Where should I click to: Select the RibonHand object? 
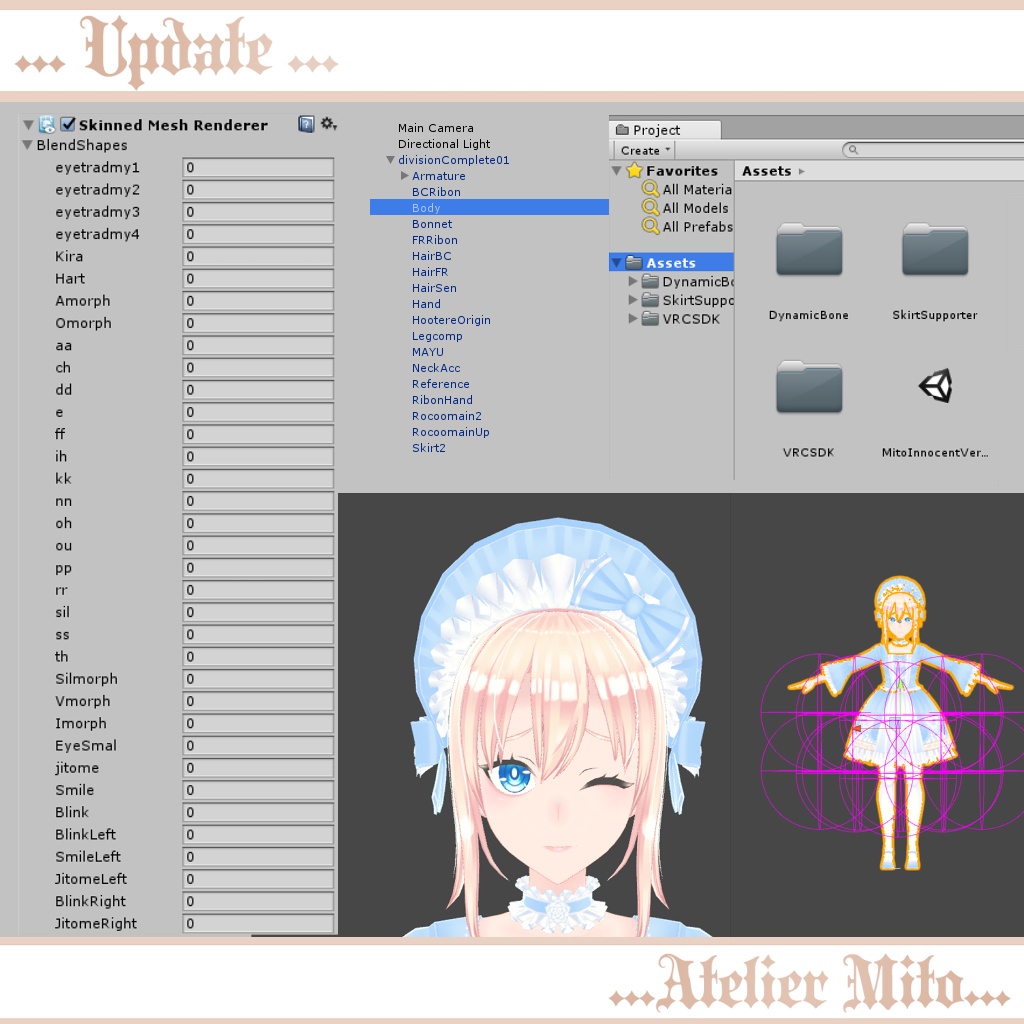(442, 400)
